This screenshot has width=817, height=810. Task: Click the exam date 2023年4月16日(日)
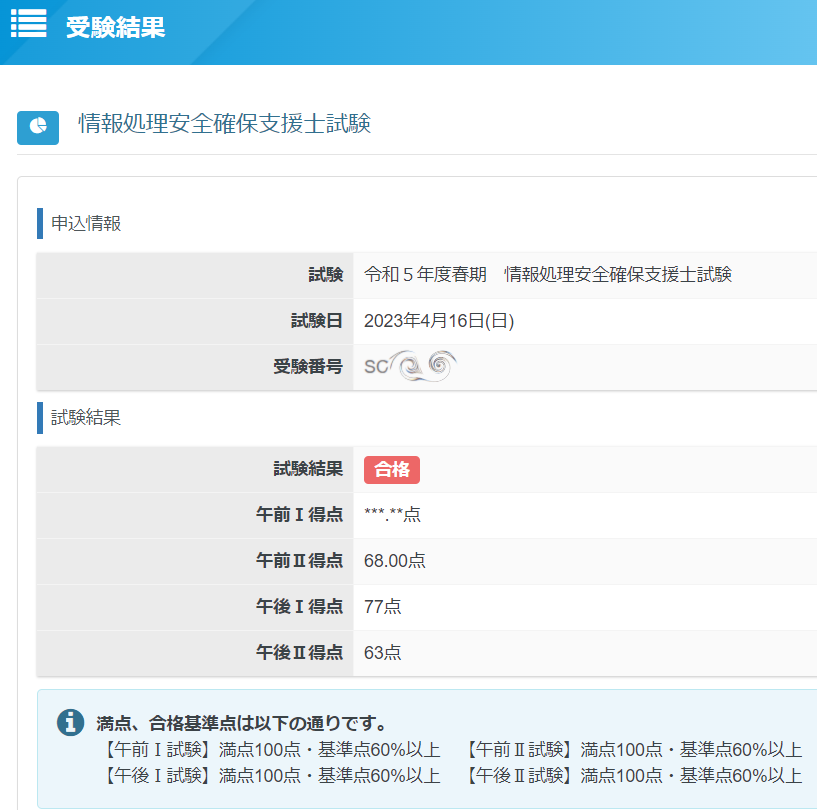[x=439, y=320]
